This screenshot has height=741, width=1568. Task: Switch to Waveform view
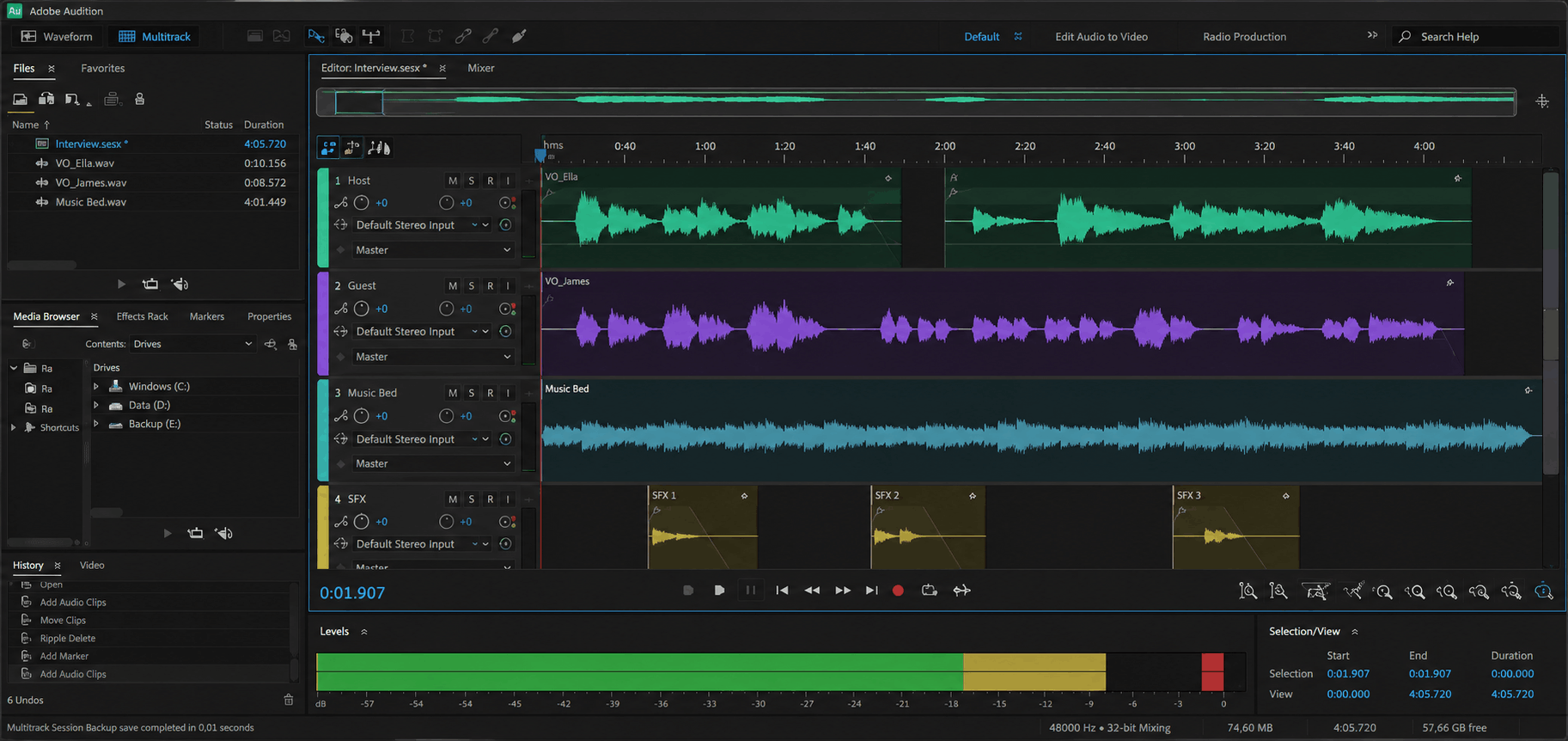coord(57,36)
